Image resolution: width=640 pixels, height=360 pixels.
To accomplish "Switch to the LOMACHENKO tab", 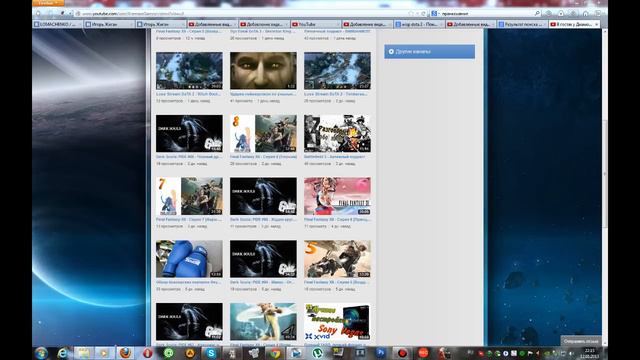I will [x=58, y=24].
